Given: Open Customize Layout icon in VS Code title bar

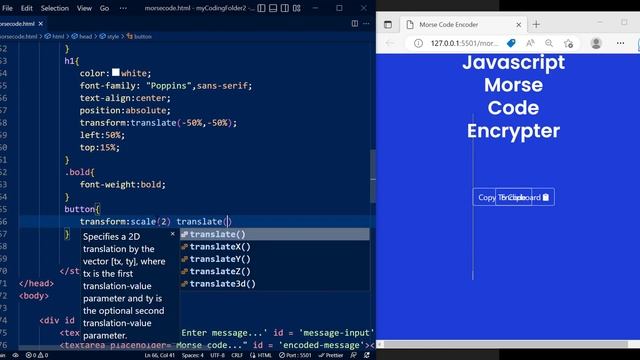Looking at the screenshot, I should click(x=297, y=8).
